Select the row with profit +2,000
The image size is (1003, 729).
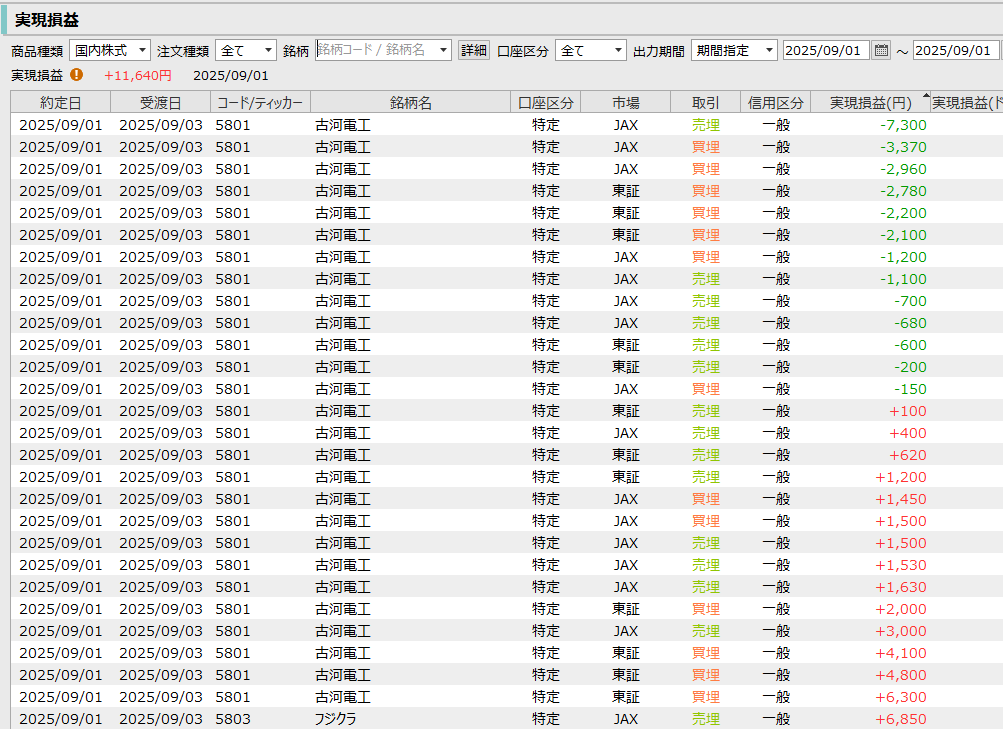(507, 609)
